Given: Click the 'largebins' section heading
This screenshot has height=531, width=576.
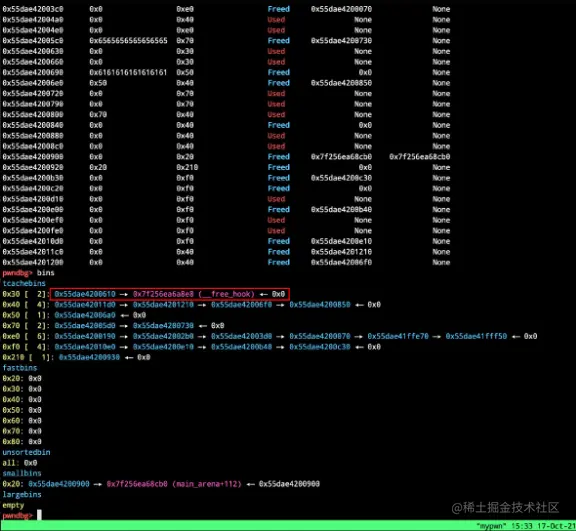Looking at the screenshot, I should pos(22,495).
